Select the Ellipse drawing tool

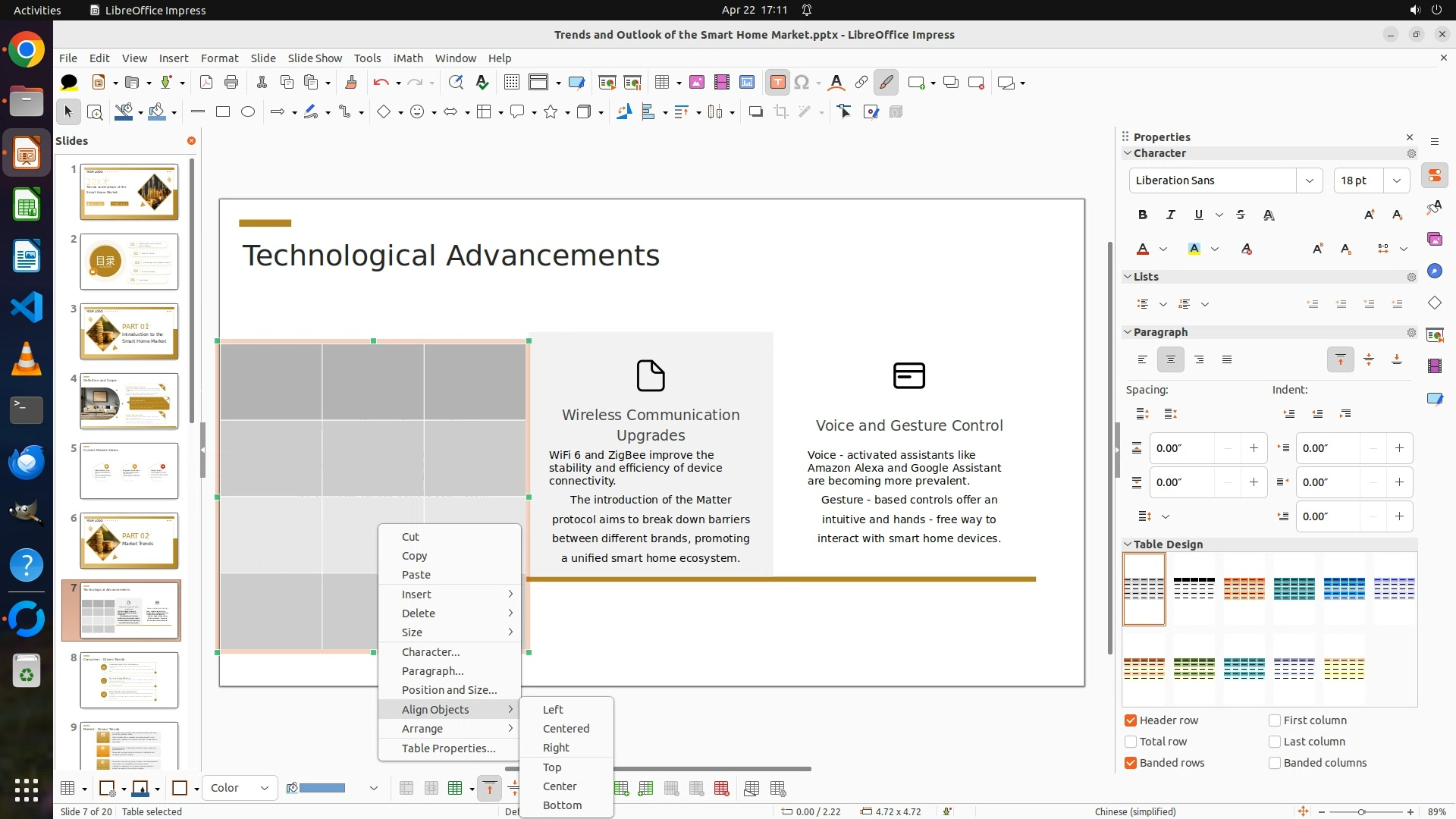(x=248, y=112)
